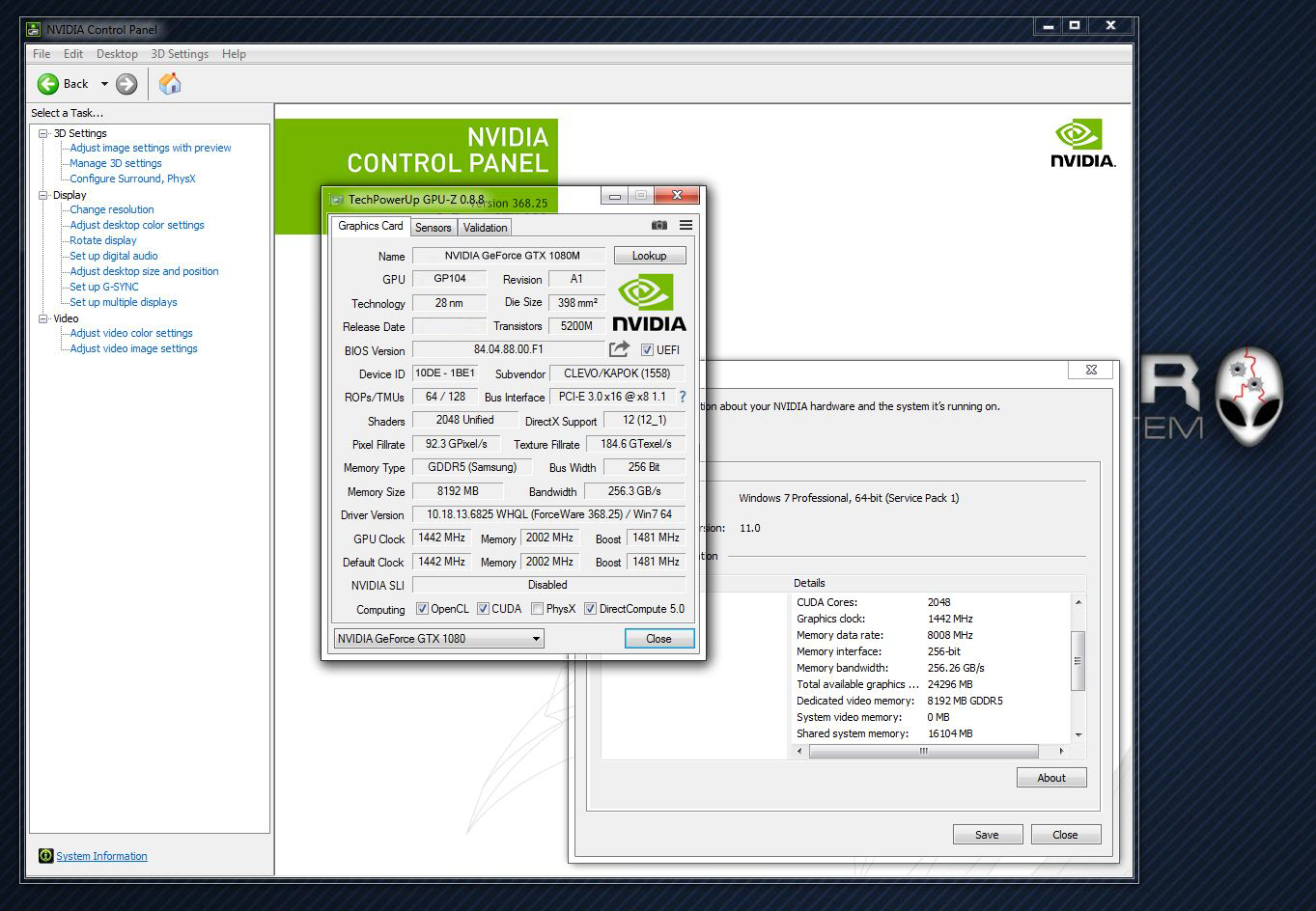This screenshot has width=1316, height=911.
Task: Open the 3D Settings menu
Action: (180, 54)
